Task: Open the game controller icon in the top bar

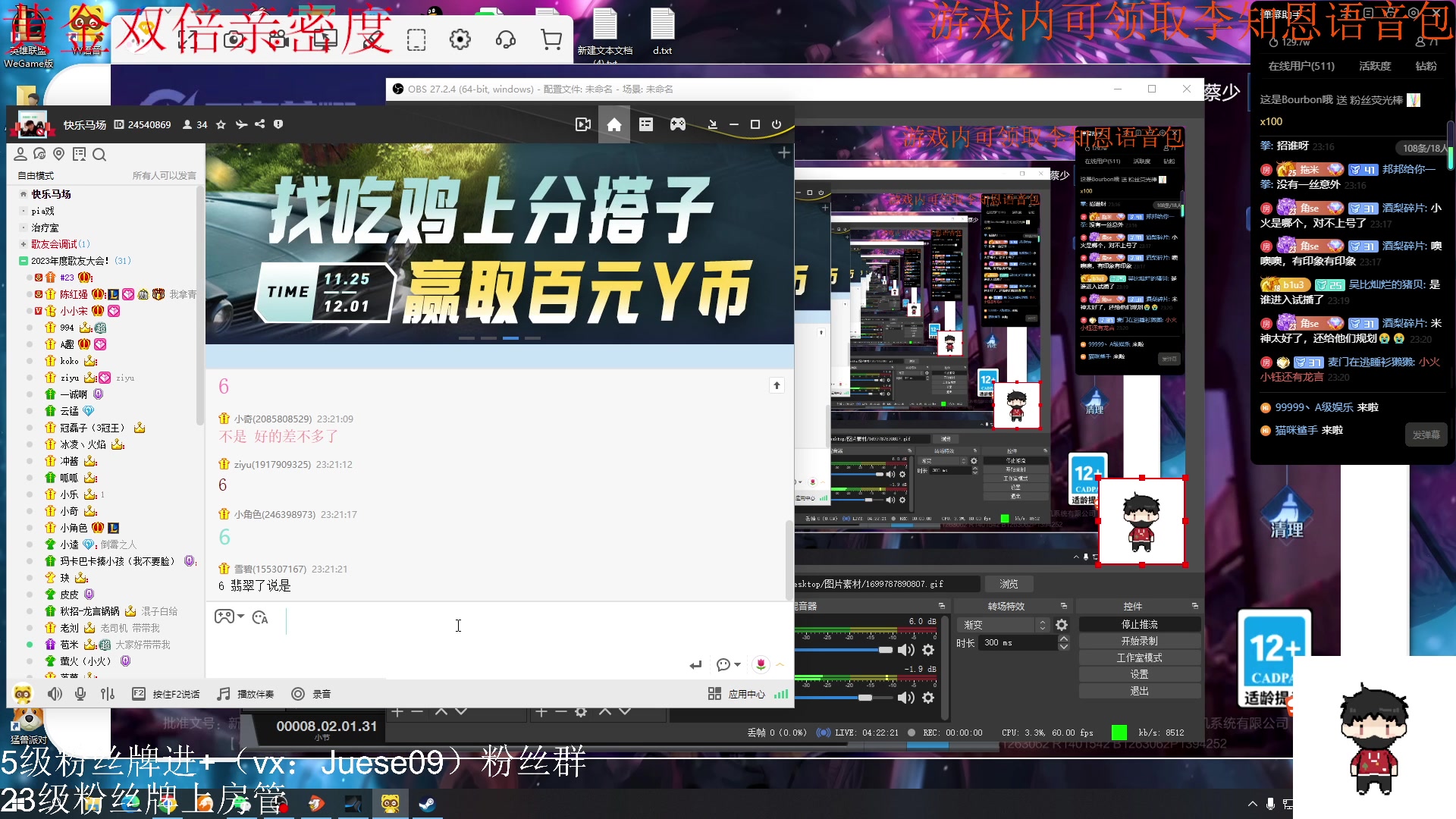Action: (677, 124)
